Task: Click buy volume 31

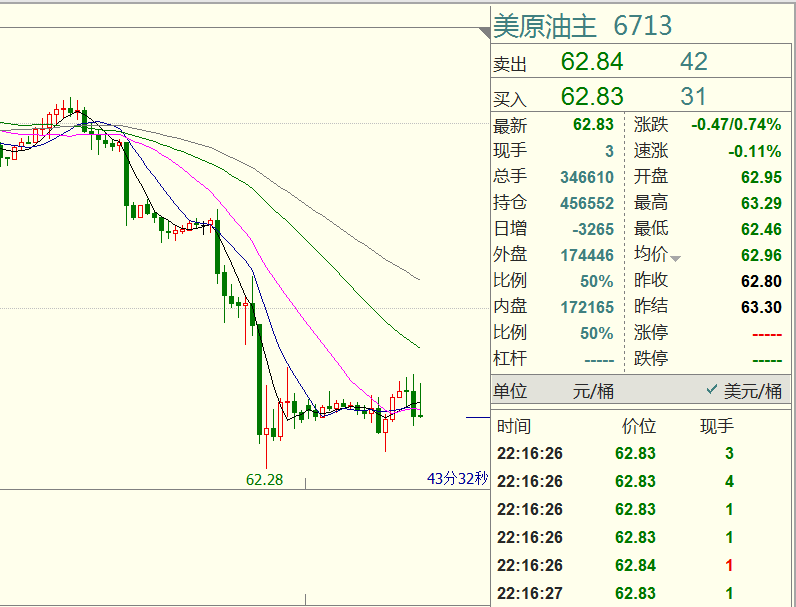Action: pos(693,96)
